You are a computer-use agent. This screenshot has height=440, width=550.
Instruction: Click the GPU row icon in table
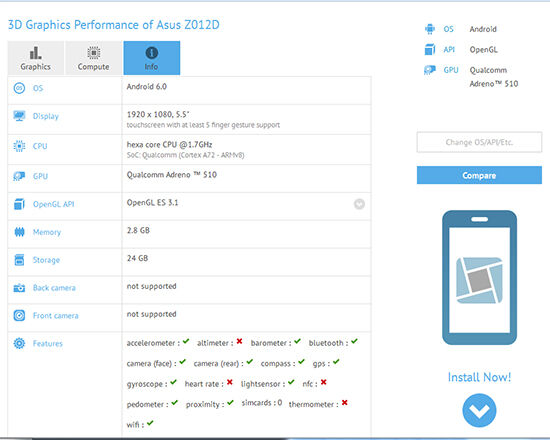19,176
